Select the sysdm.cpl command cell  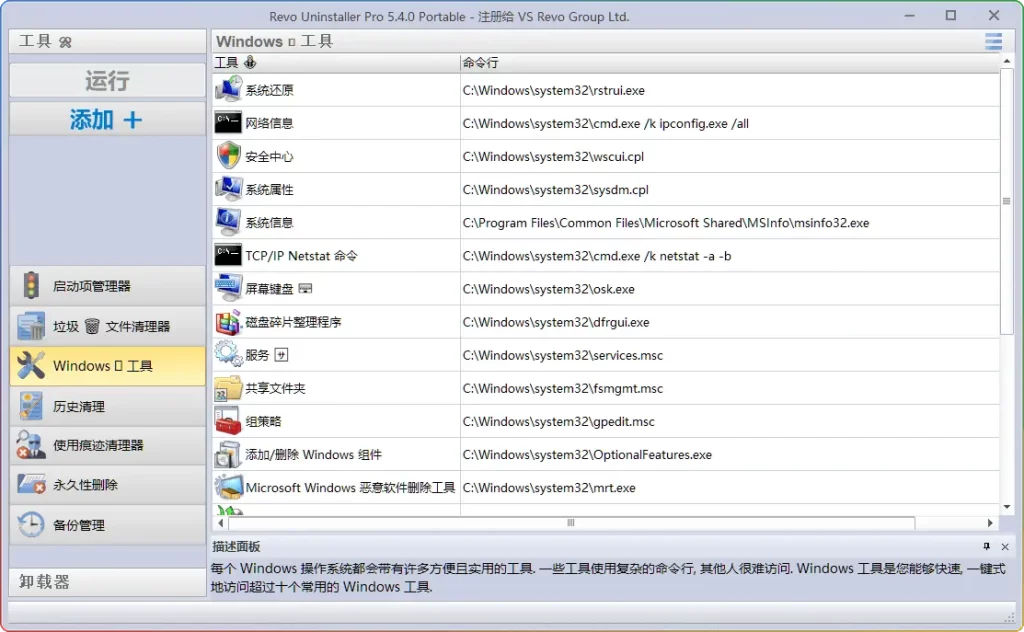[729, 189]
